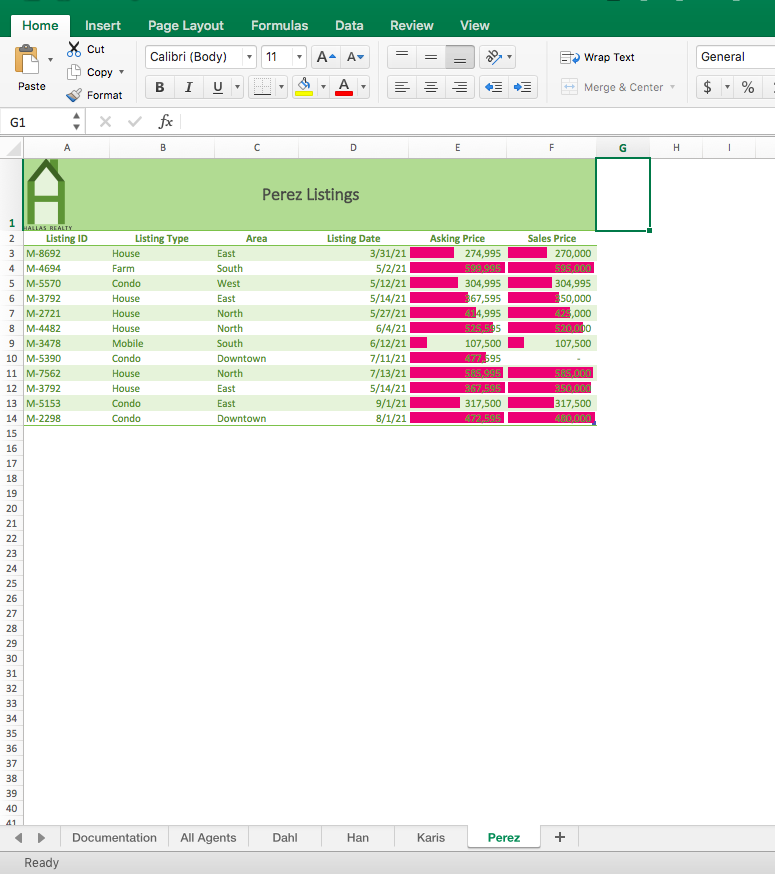This screenshot has height=874, width=775.
Task: Open the Dahl sheet tab
Action: pos(284,837)
